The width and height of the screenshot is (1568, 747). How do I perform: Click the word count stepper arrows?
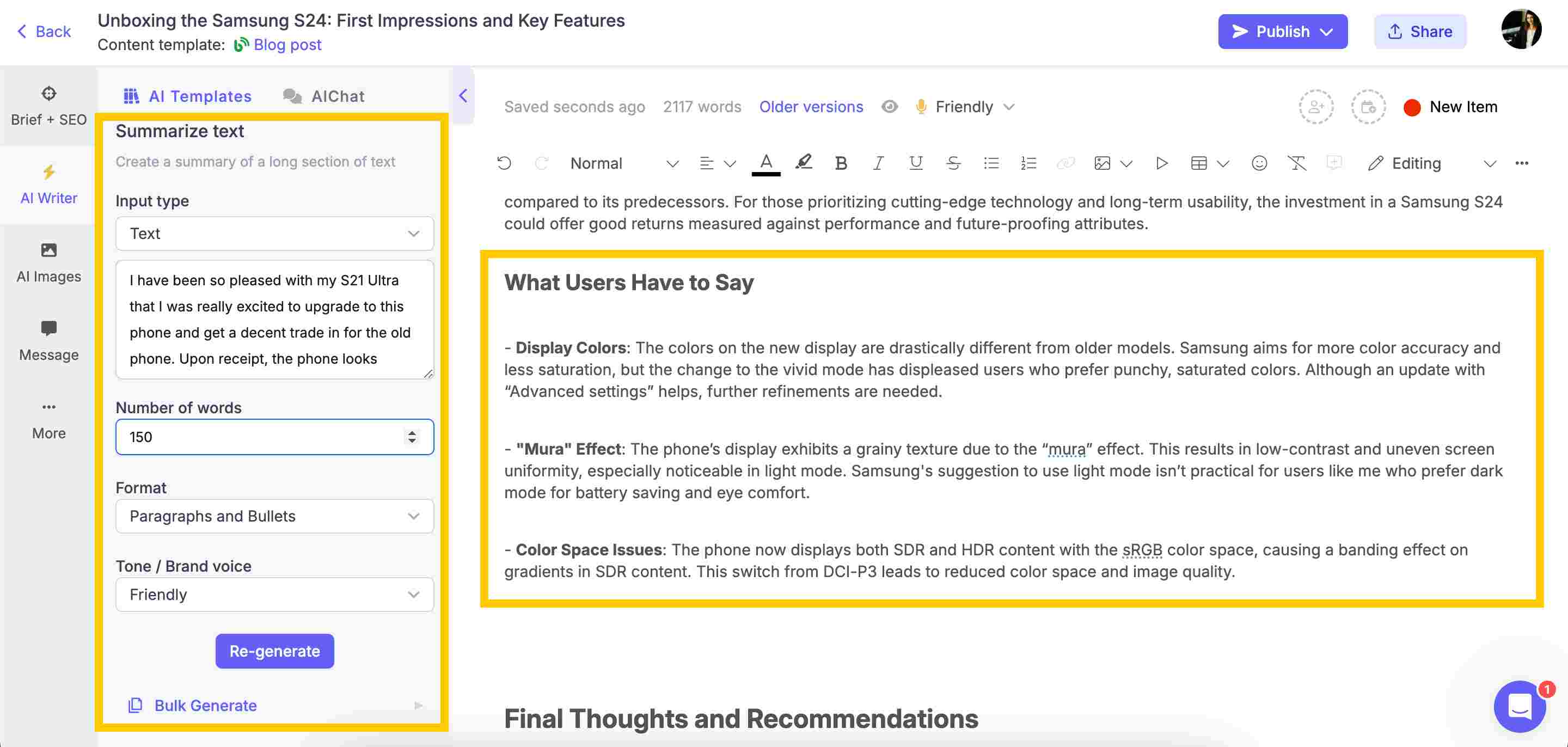pyautogui.click(x=412, y=437)
